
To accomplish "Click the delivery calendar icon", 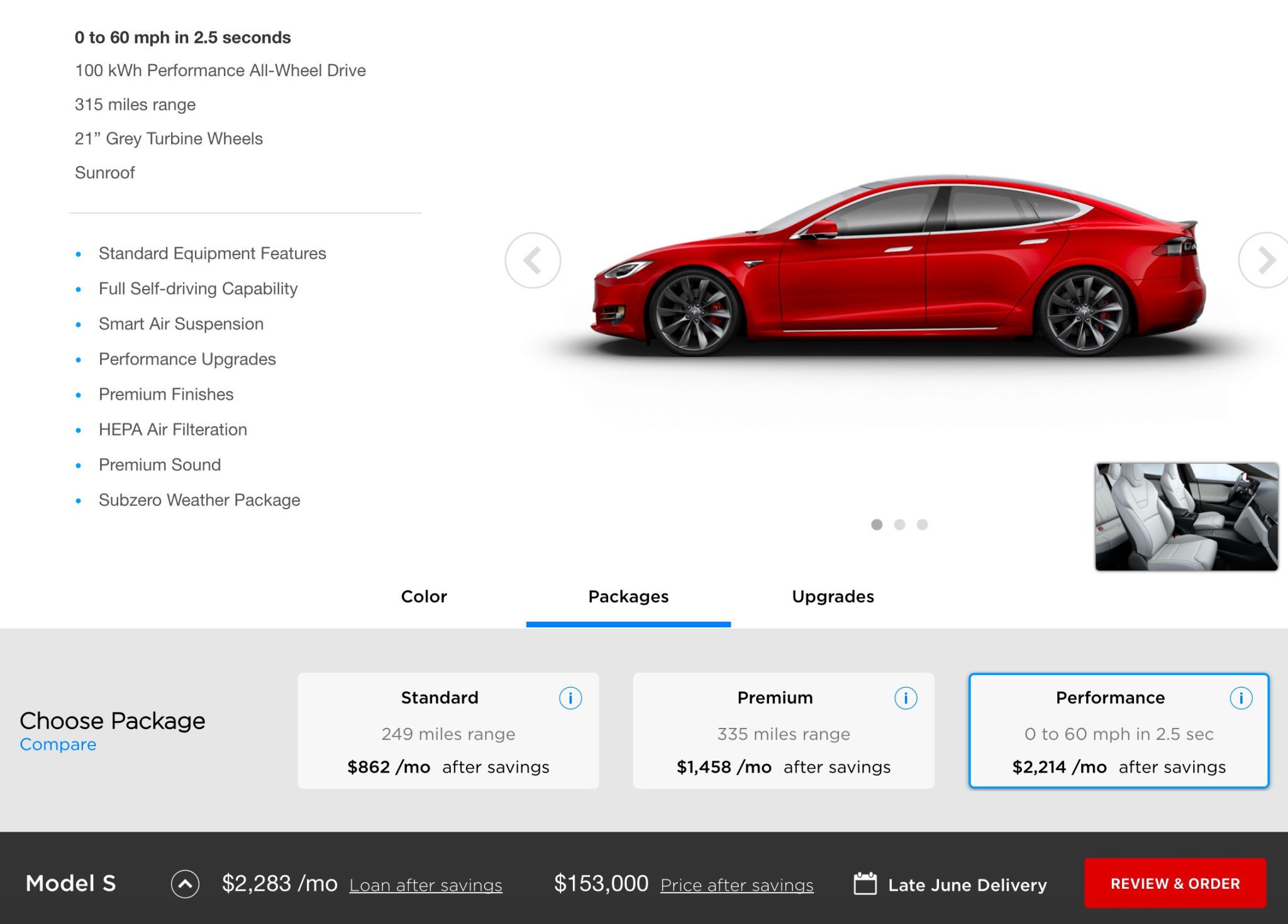I will [865, 884].
